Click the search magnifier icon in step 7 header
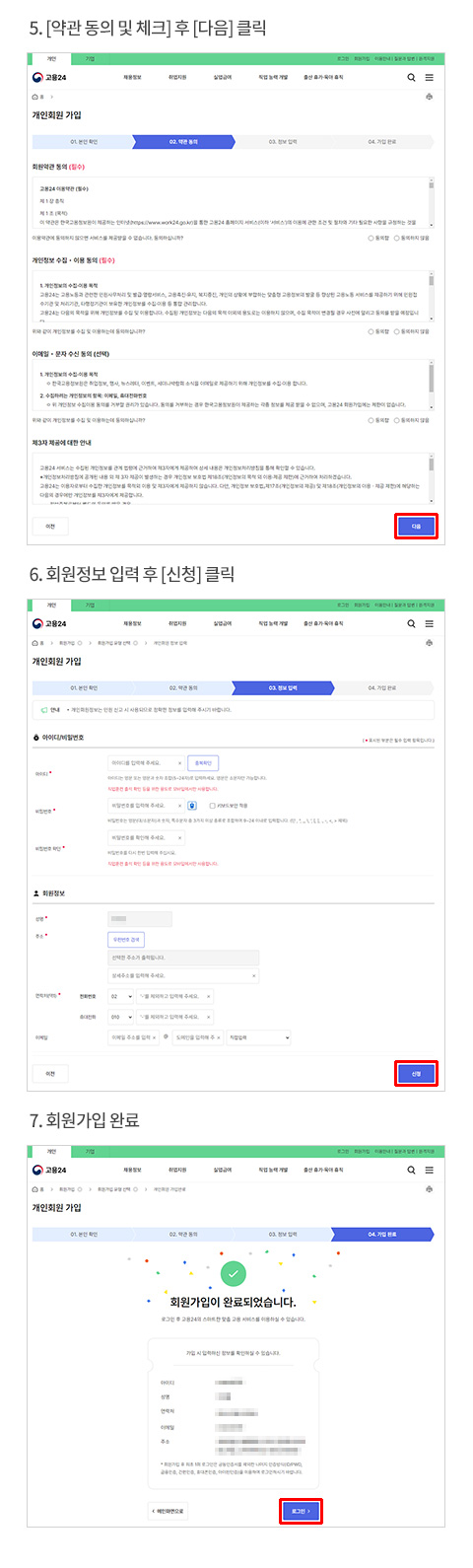 (x=411, y=1170)
